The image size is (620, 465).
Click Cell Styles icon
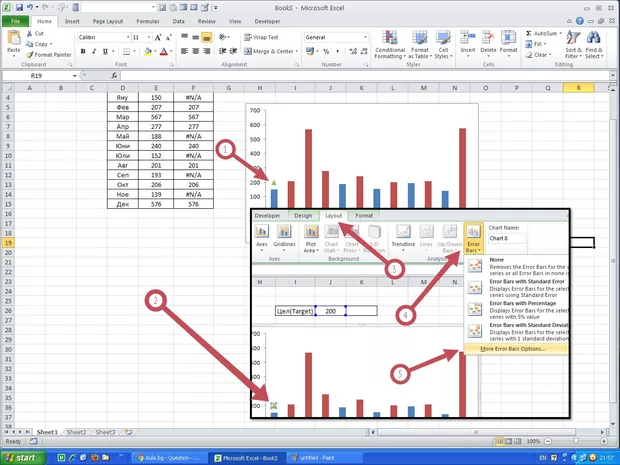pos(443,38)
